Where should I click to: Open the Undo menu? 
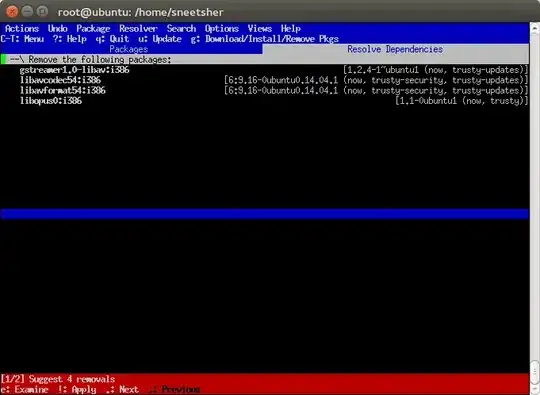pos(58,29)
